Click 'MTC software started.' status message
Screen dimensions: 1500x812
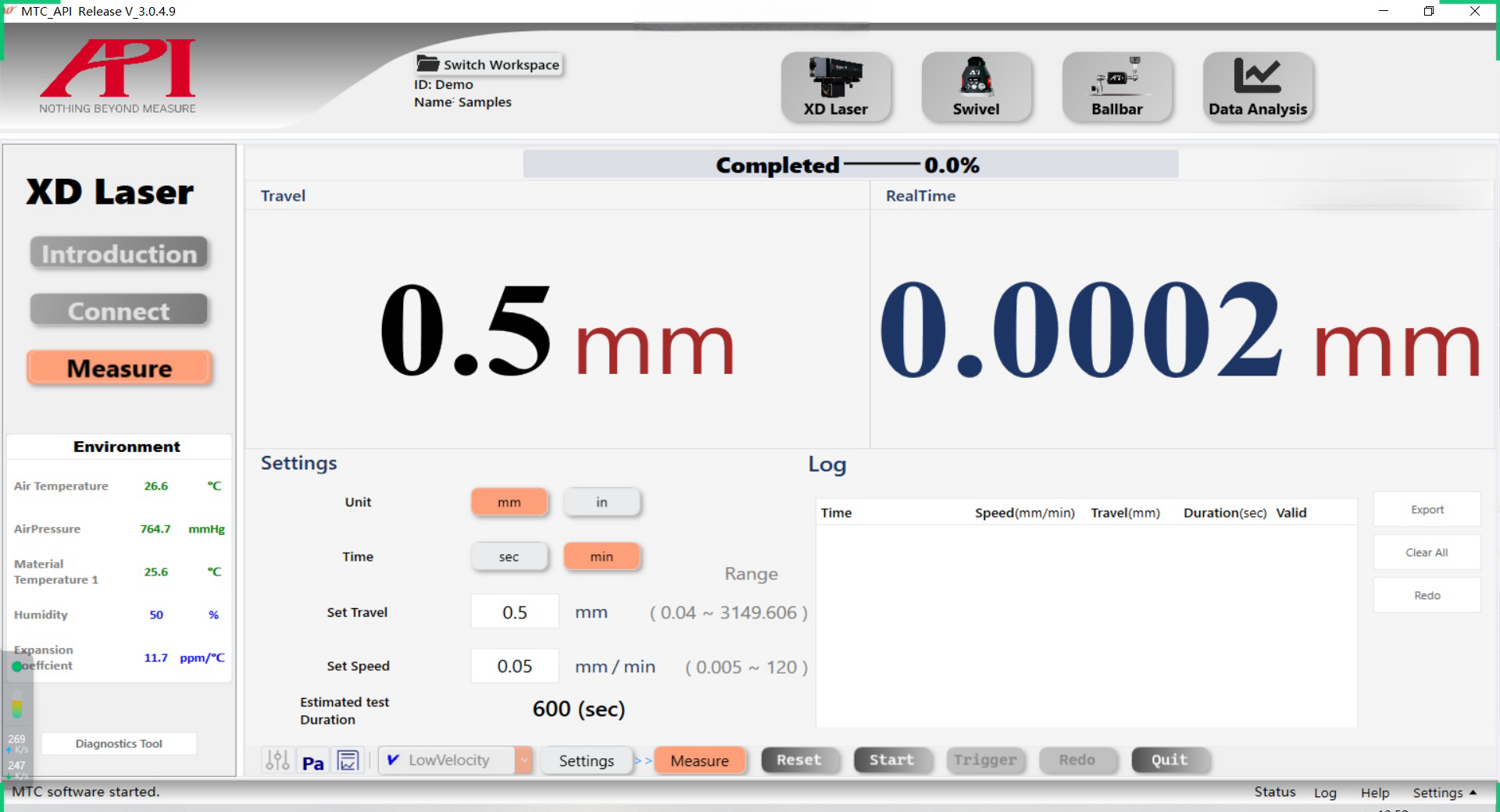(86, 792)
